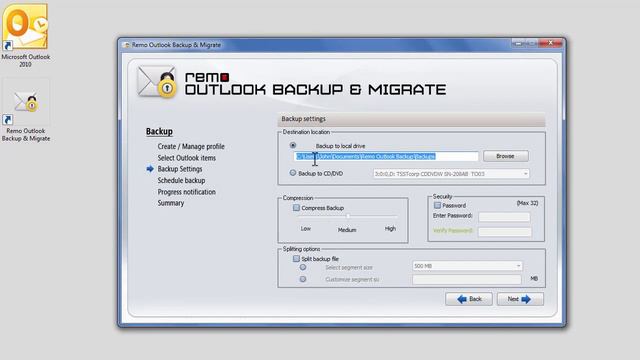Go to the Schedule backup step
The height and width of the screenshot is (360, 640).
[181, 180]
